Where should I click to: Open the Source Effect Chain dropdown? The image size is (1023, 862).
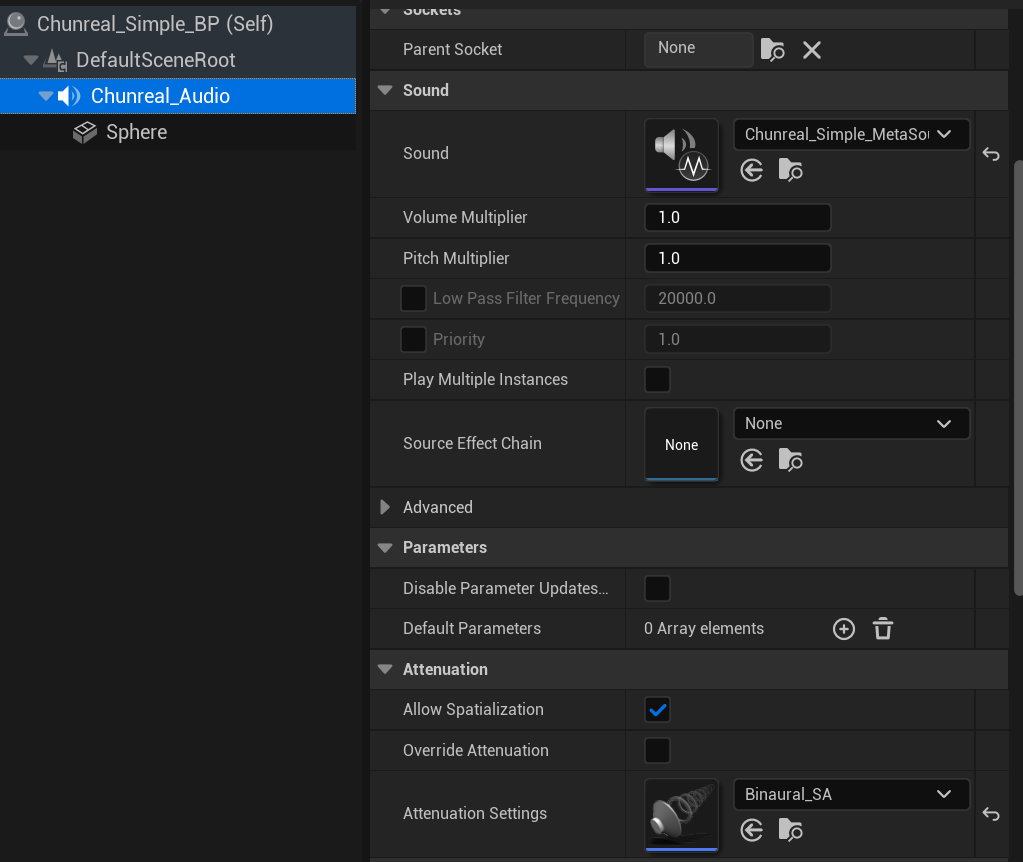pyautogui.click(x=850, y=423)
